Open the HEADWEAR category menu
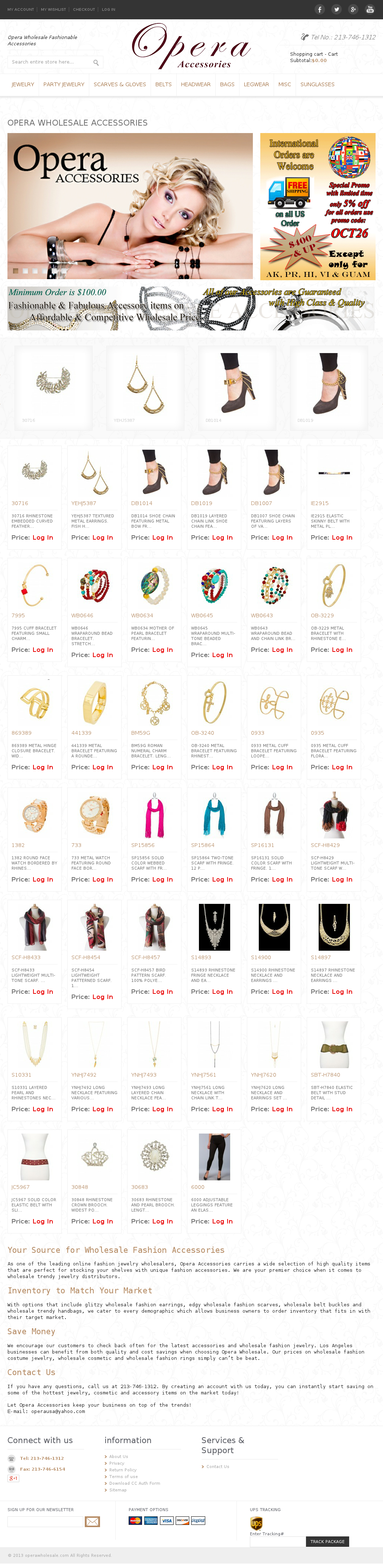Screen dimensions: 383x1568 [x=196, y=85]
